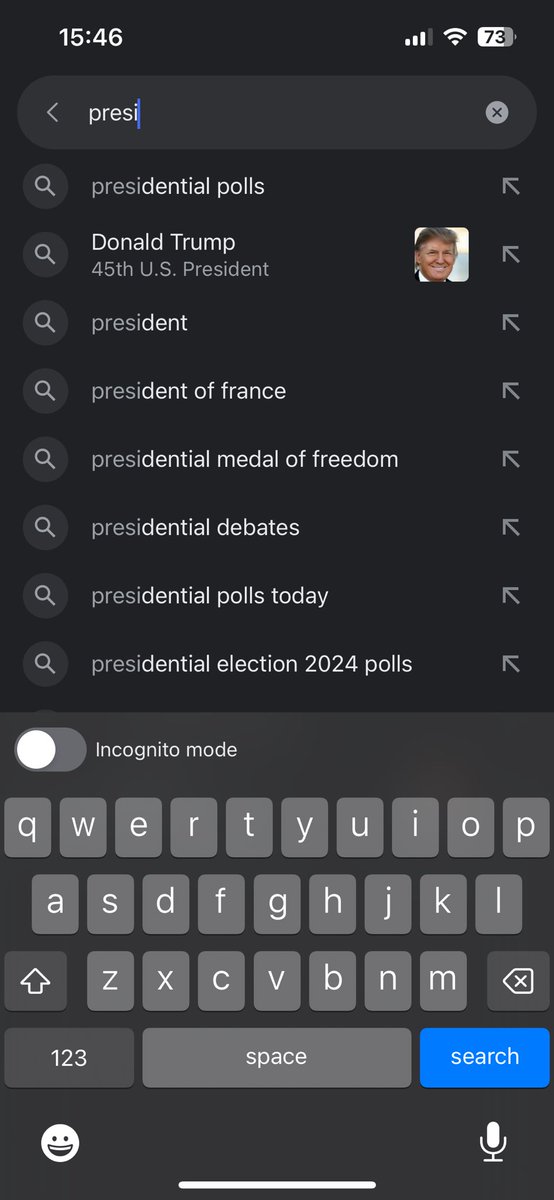Image resolution: width=554 pixels, height=1200 pixels.
Task: Open the emoji keyboard
Action: pyautogui.click(x=60, y=1142)
